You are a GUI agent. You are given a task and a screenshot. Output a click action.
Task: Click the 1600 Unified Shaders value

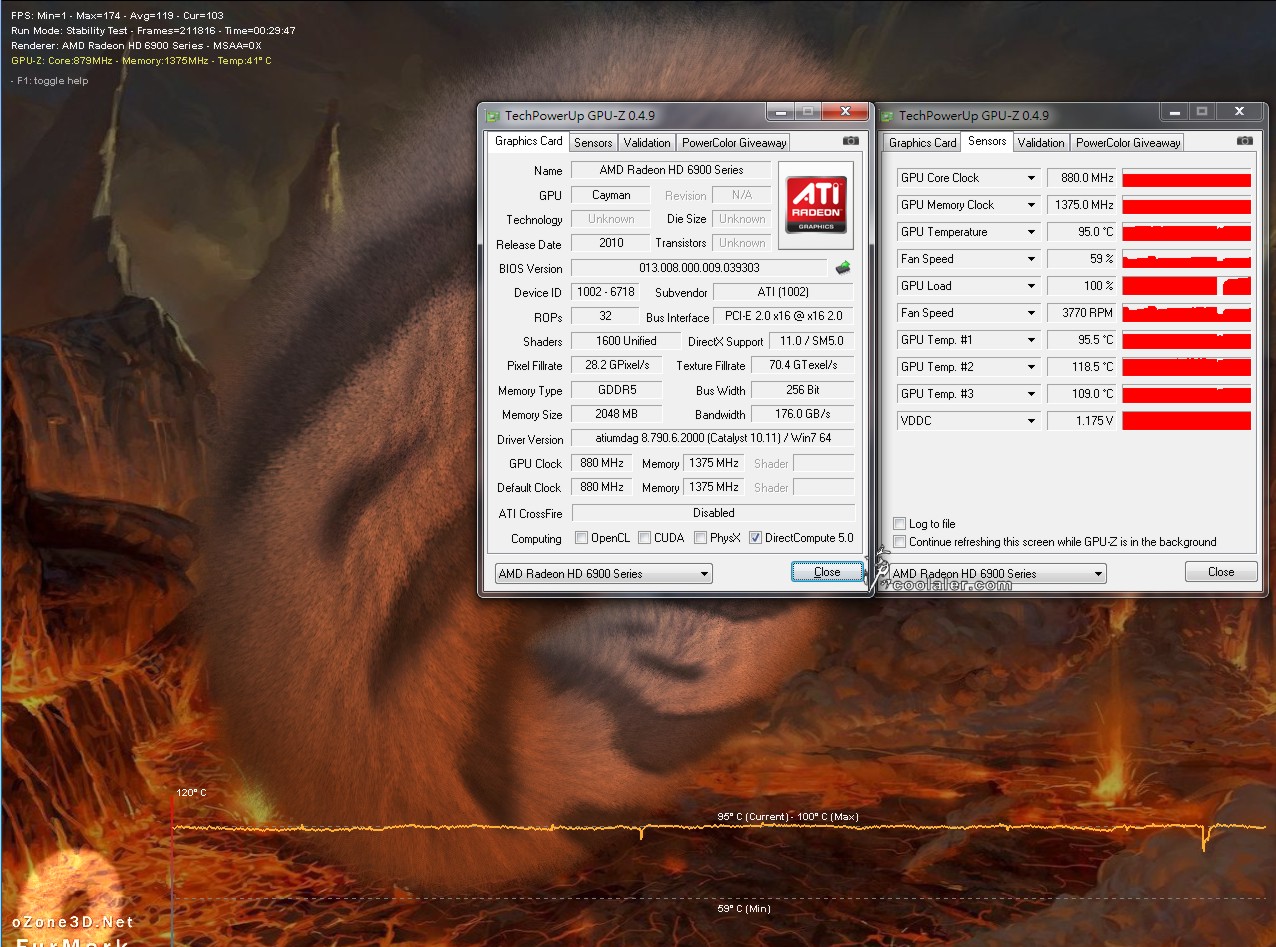[626, 341]
